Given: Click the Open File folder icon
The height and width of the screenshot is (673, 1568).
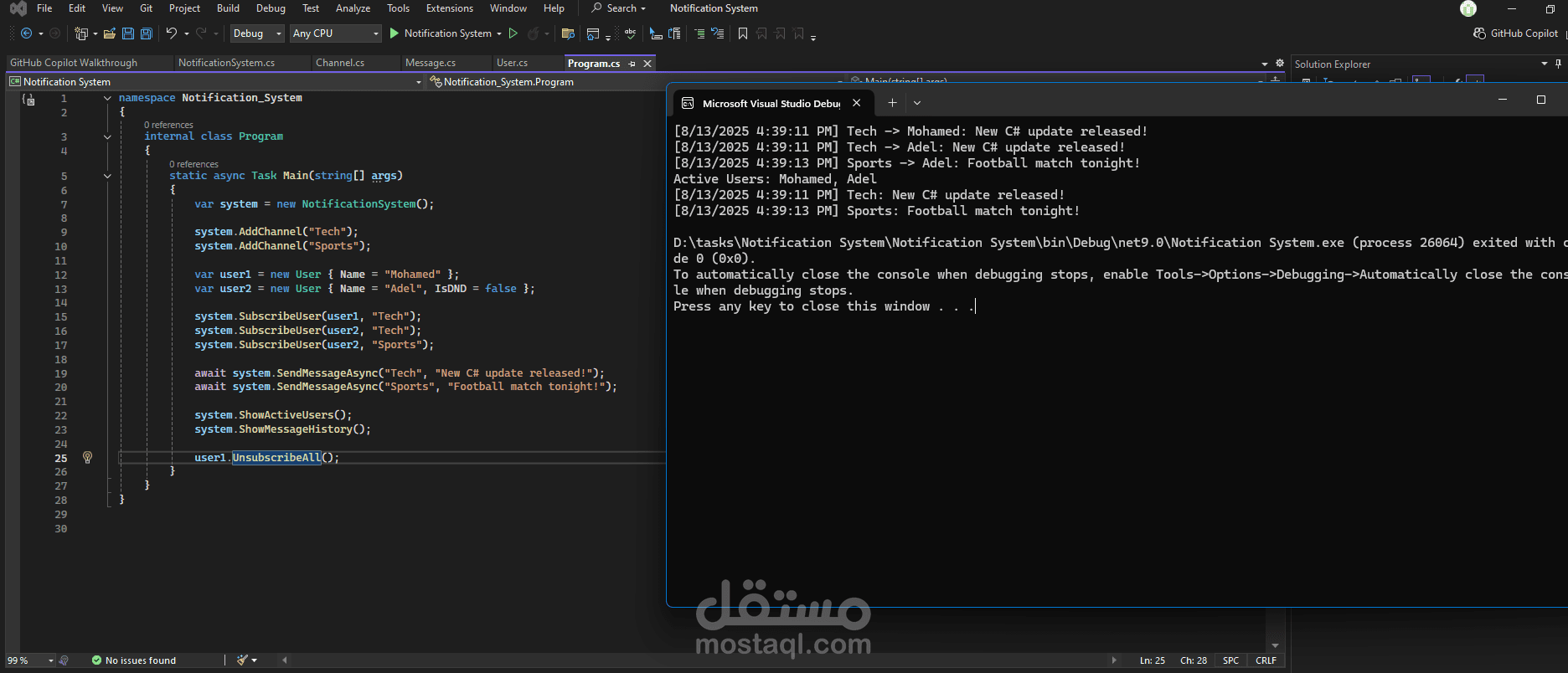Looking at the screenshot, I should [109, 33].
